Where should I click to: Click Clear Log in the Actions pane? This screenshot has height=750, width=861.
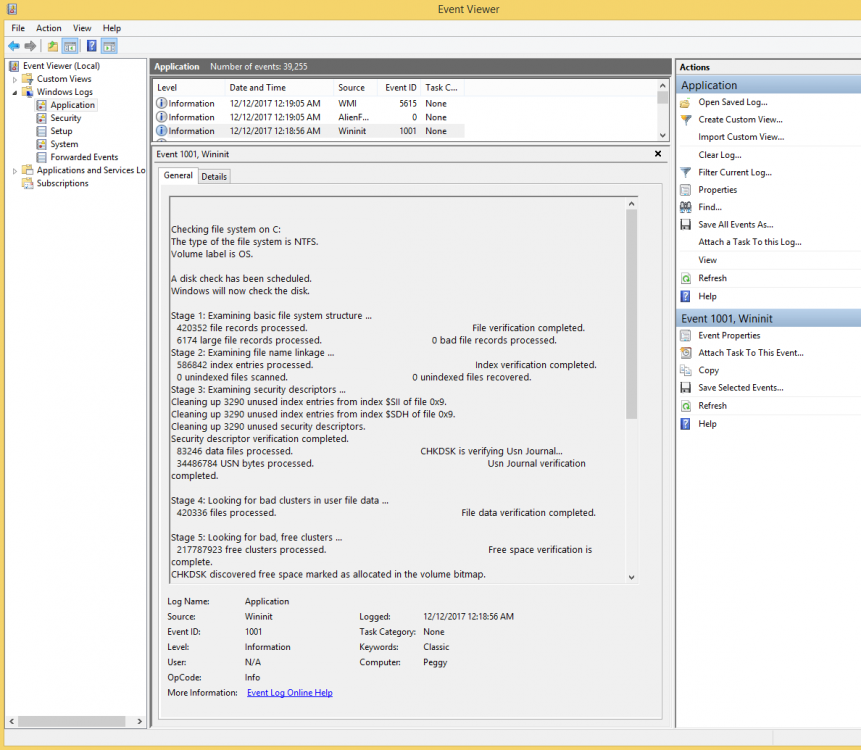(x=719, y=155)
